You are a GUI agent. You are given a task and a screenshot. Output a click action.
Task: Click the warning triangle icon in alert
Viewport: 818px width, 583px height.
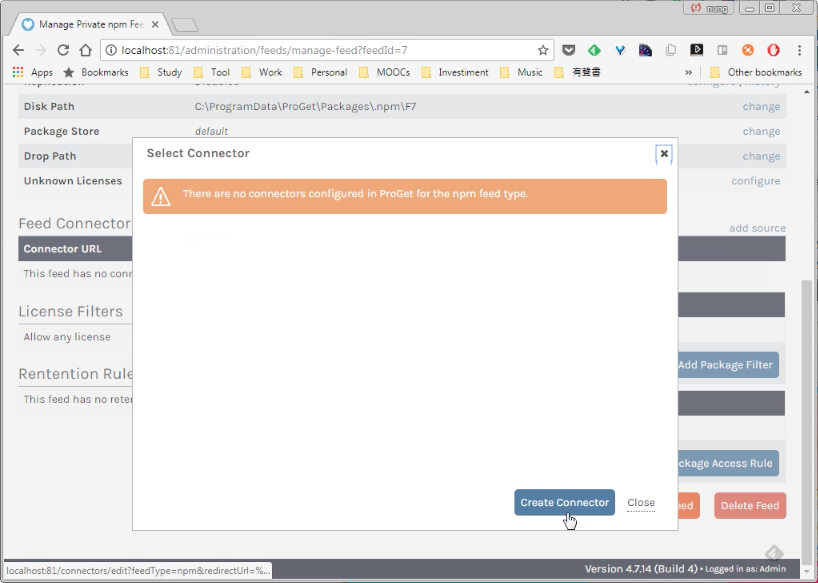pos(161,196)
